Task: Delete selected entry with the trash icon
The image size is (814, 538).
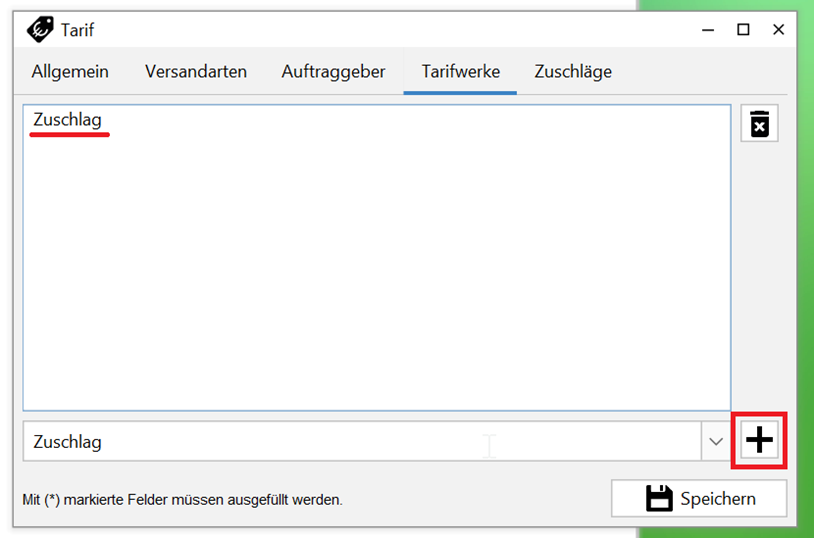Action: (760, 124)
